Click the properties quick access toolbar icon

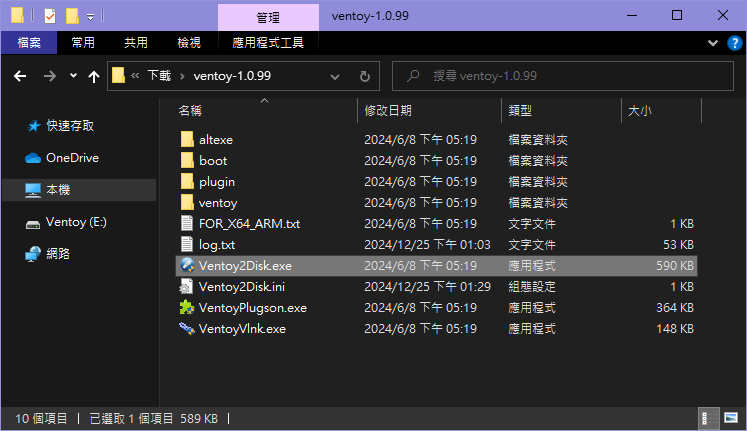(x=50, y=16)
